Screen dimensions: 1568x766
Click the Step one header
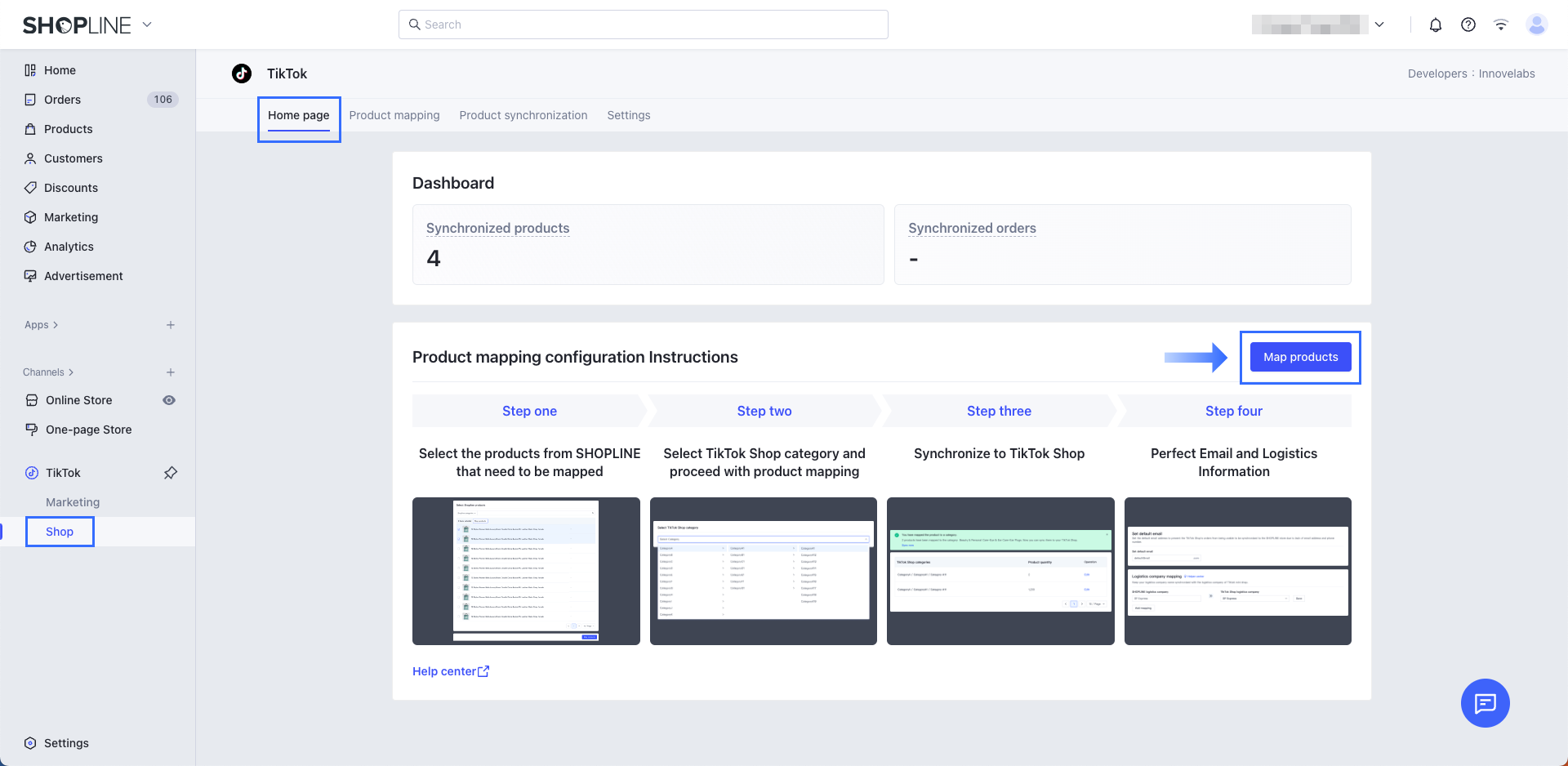(530, 411)
